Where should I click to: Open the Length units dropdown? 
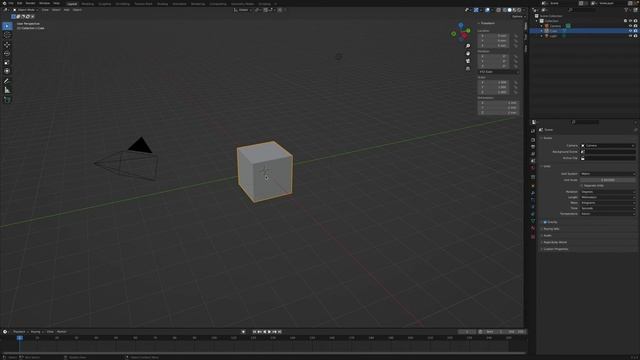(x=608, y=197)
